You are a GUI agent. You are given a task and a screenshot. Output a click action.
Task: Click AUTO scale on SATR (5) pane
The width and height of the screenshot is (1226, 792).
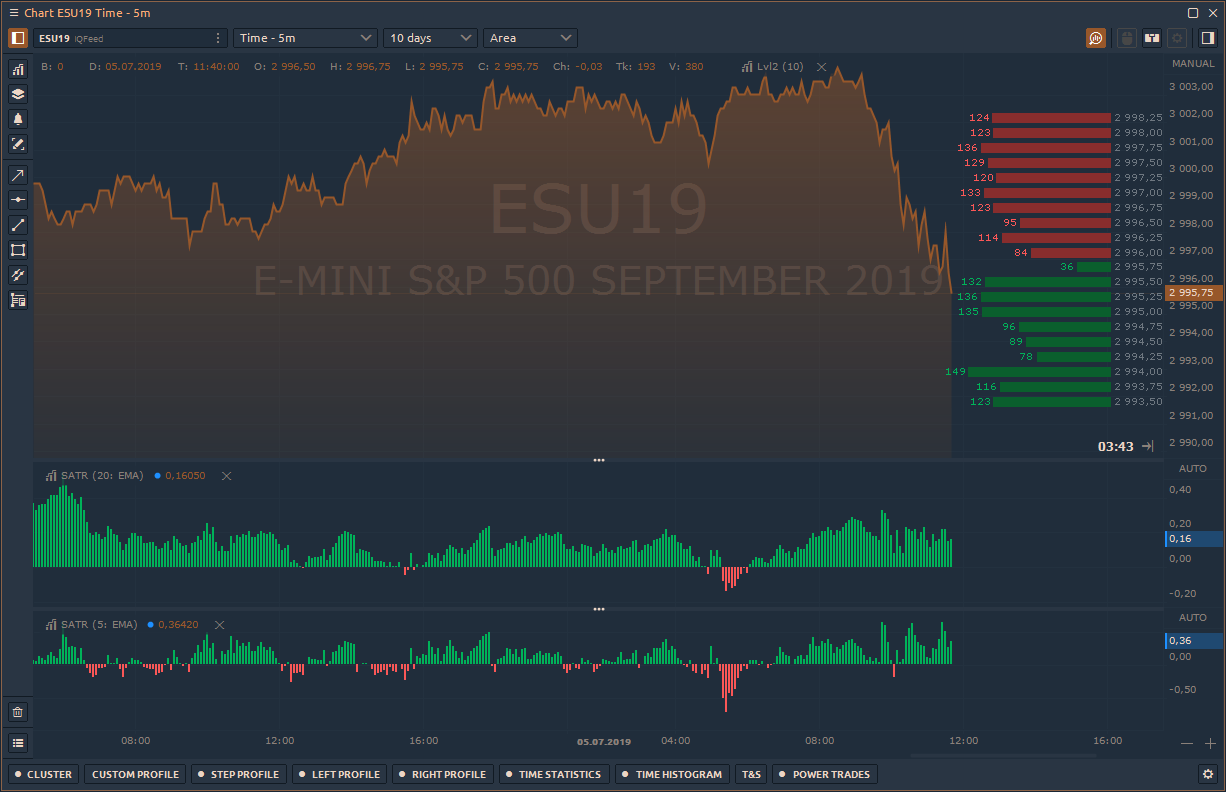pyautogui.click(x=1193, y=617)
